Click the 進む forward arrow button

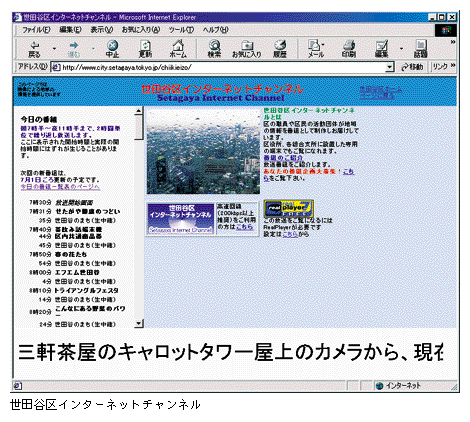74,49
